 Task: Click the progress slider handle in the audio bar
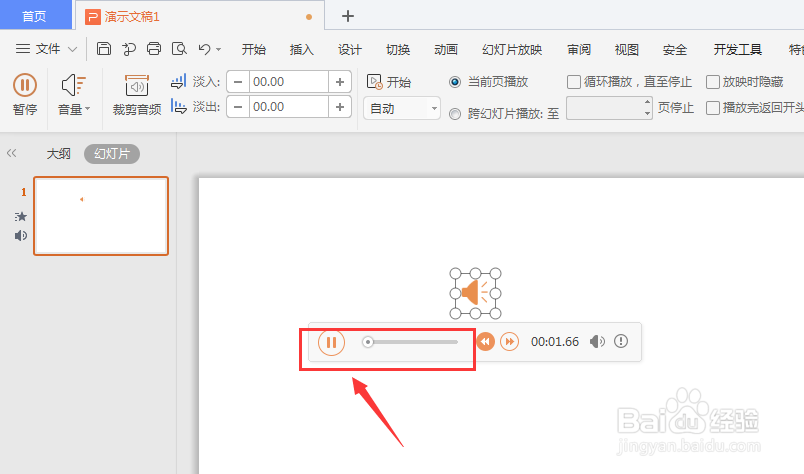(368, 342)
